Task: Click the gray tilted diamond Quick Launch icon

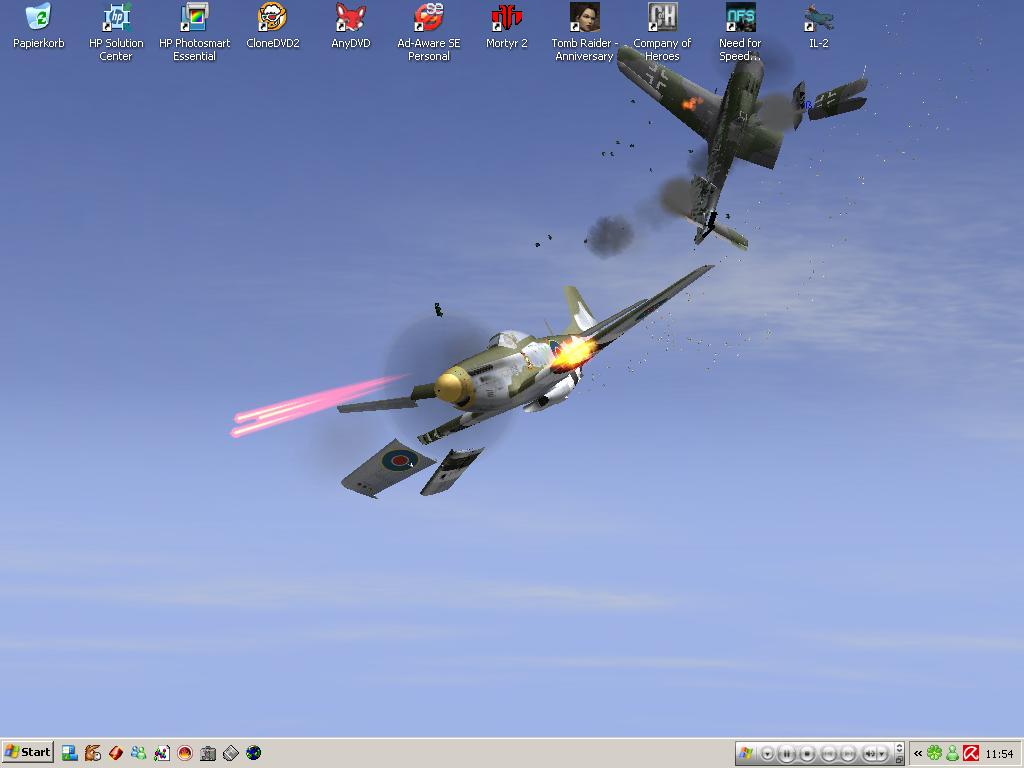Action: [x=231, y=753]
